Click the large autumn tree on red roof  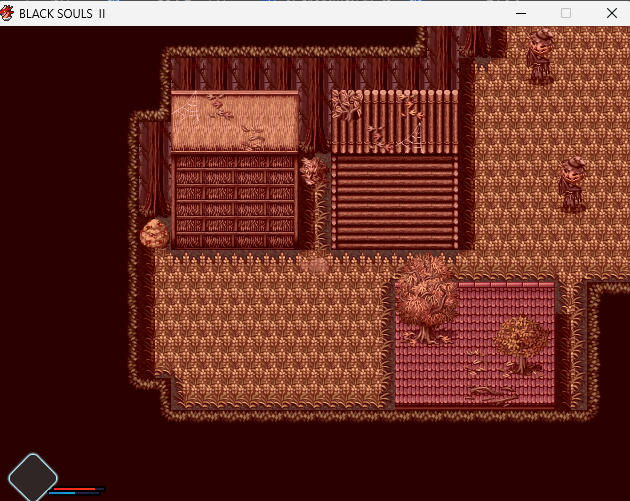point(427,298)
